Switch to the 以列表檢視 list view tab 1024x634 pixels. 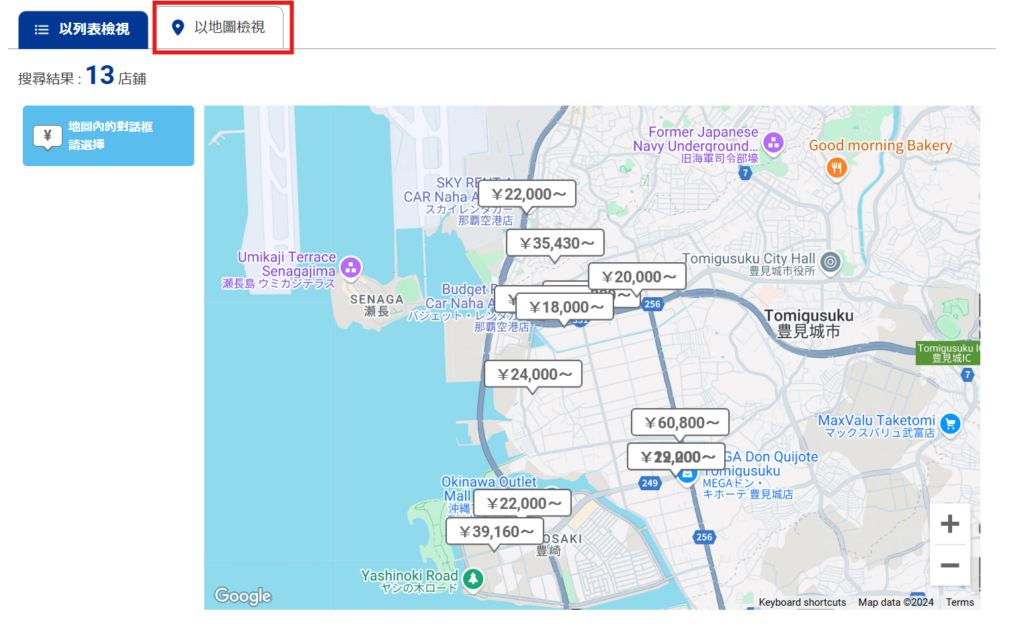[x=83, y=29]
